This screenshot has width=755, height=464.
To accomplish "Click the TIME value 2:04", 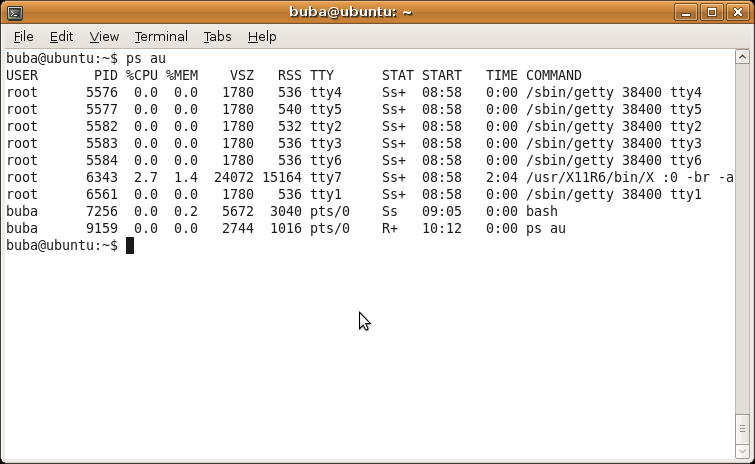I will pyautogui.click(x=502, y=178).
